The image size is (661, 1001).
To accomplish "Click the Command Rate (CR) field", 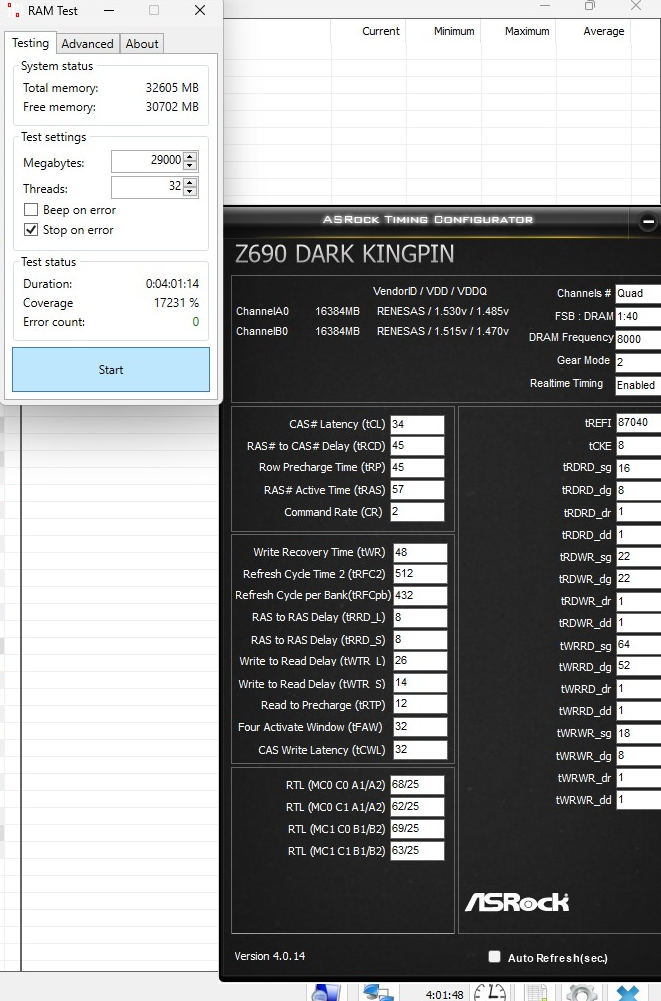I will 417,512.
